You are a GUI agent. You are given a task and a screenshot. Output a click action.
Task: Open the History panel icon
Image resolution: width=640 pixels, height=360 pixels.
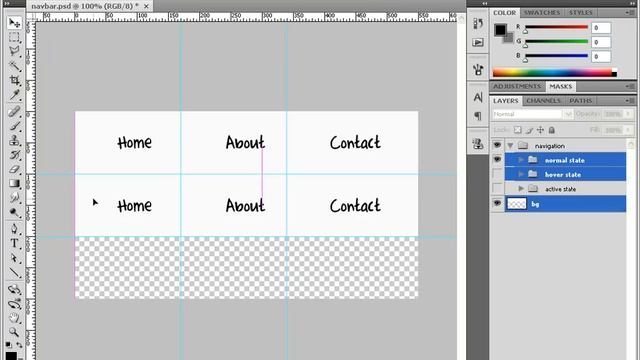478,24
